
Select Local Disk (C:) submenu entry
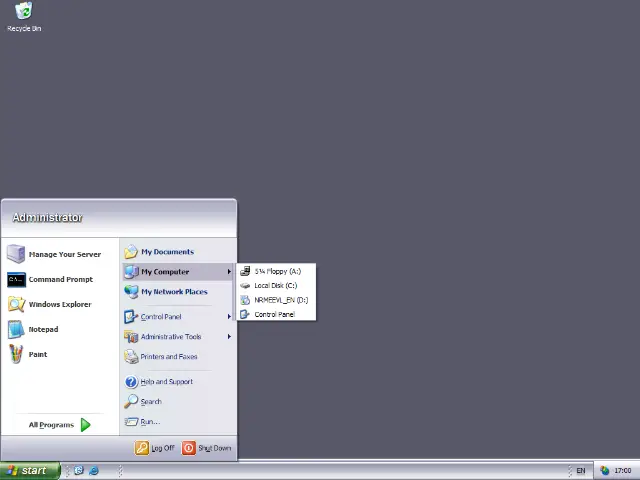pyautogui.click(x=276, y=286)
